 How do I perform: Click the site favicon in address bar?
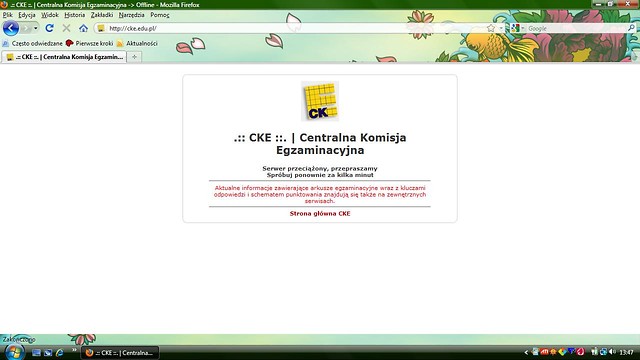click(x=101, y=28)
